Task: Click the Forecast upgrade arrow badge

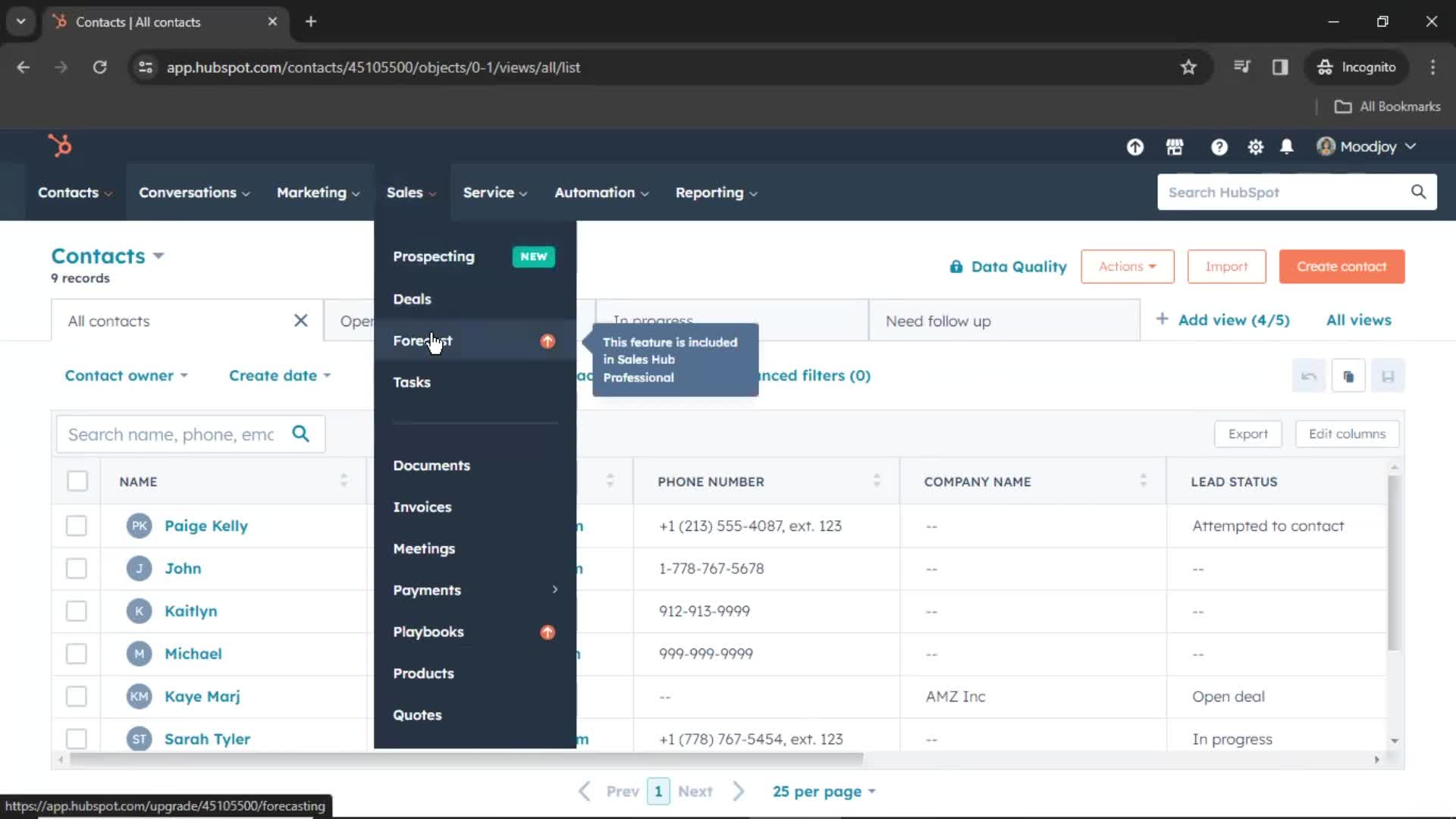Action: pyautogui.click(x=548, y=341)
